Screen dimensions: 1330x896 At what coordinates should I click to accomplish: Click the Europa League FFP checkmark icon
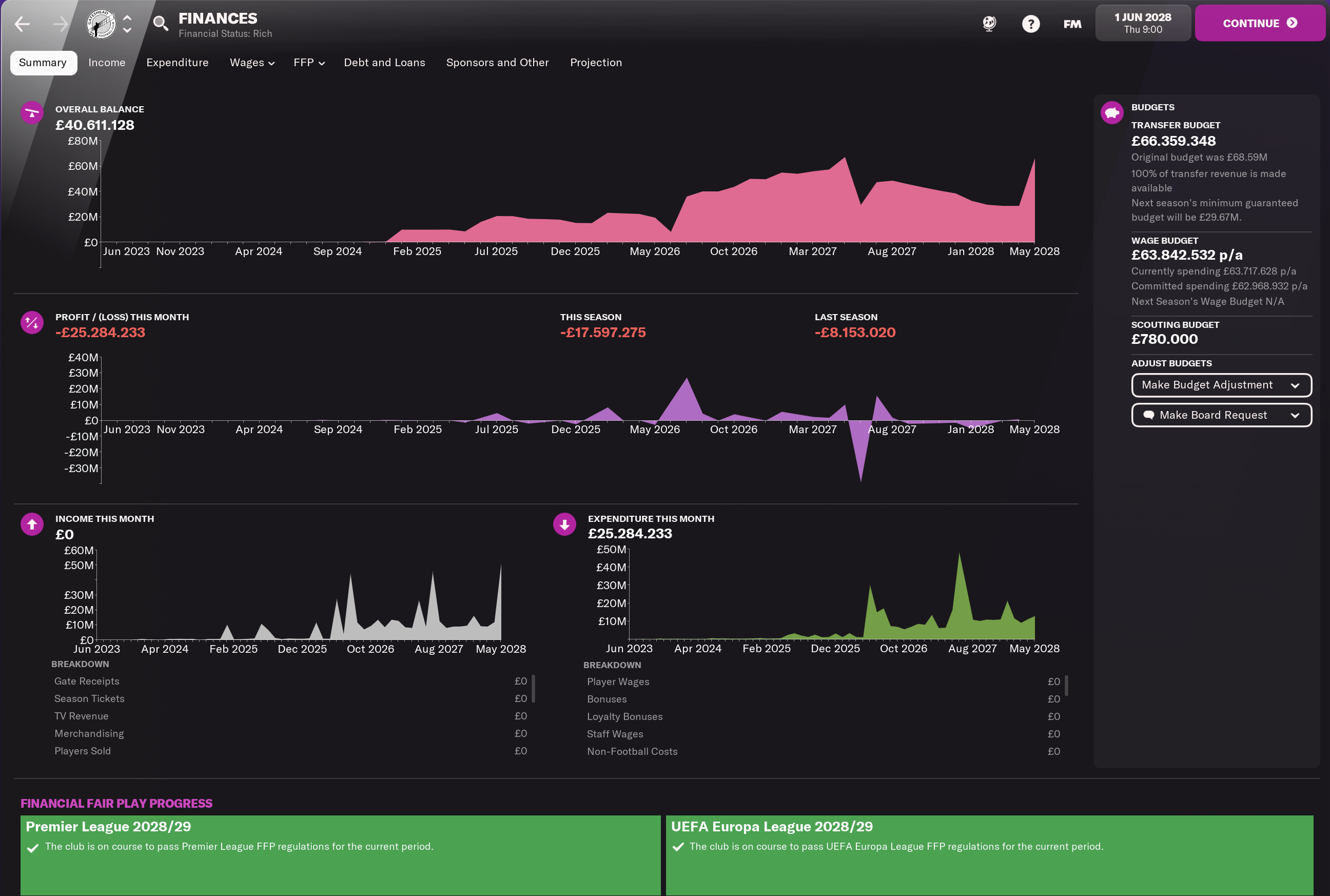click(678, 847)
